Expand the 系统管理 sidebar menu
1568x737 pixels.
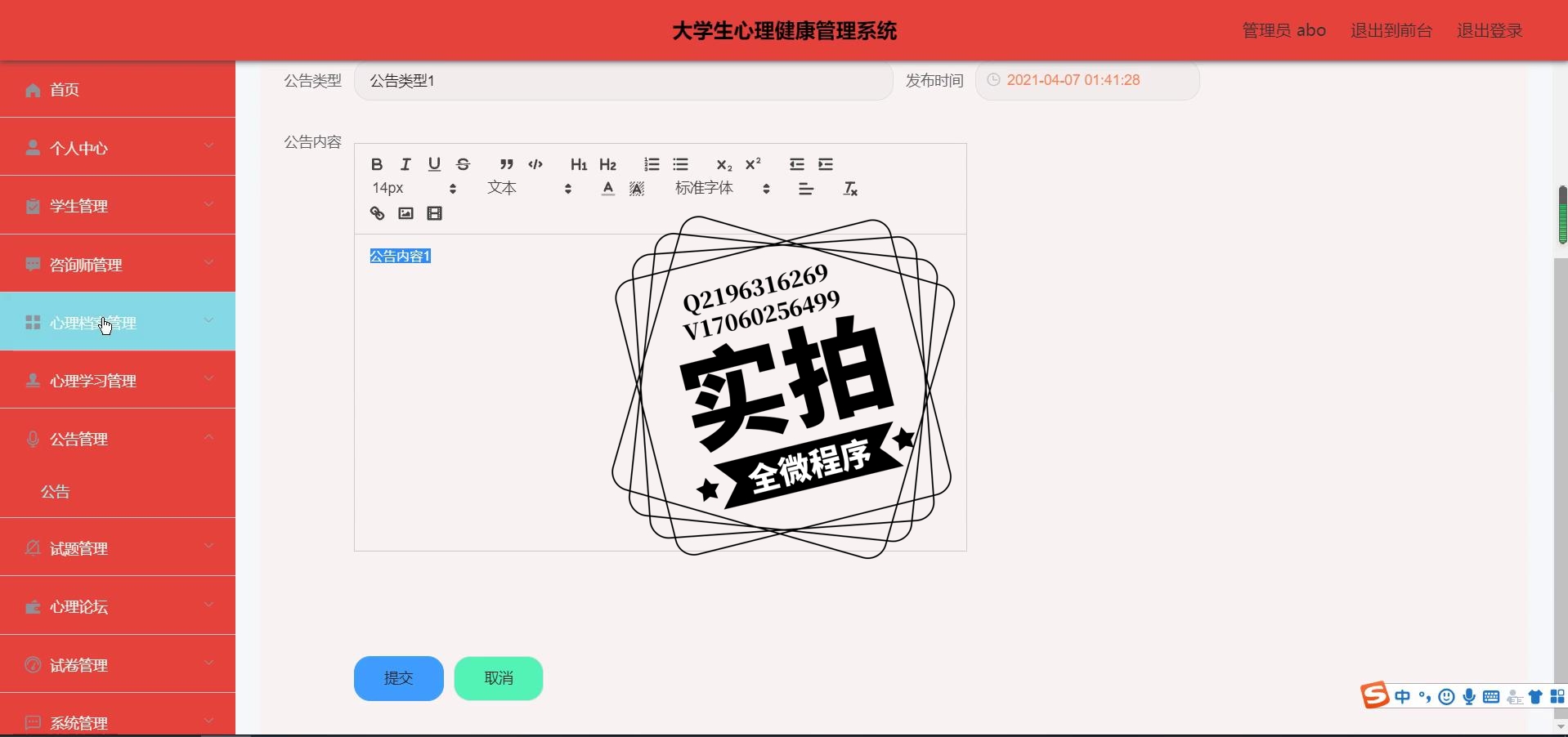(x=118, y=721)
